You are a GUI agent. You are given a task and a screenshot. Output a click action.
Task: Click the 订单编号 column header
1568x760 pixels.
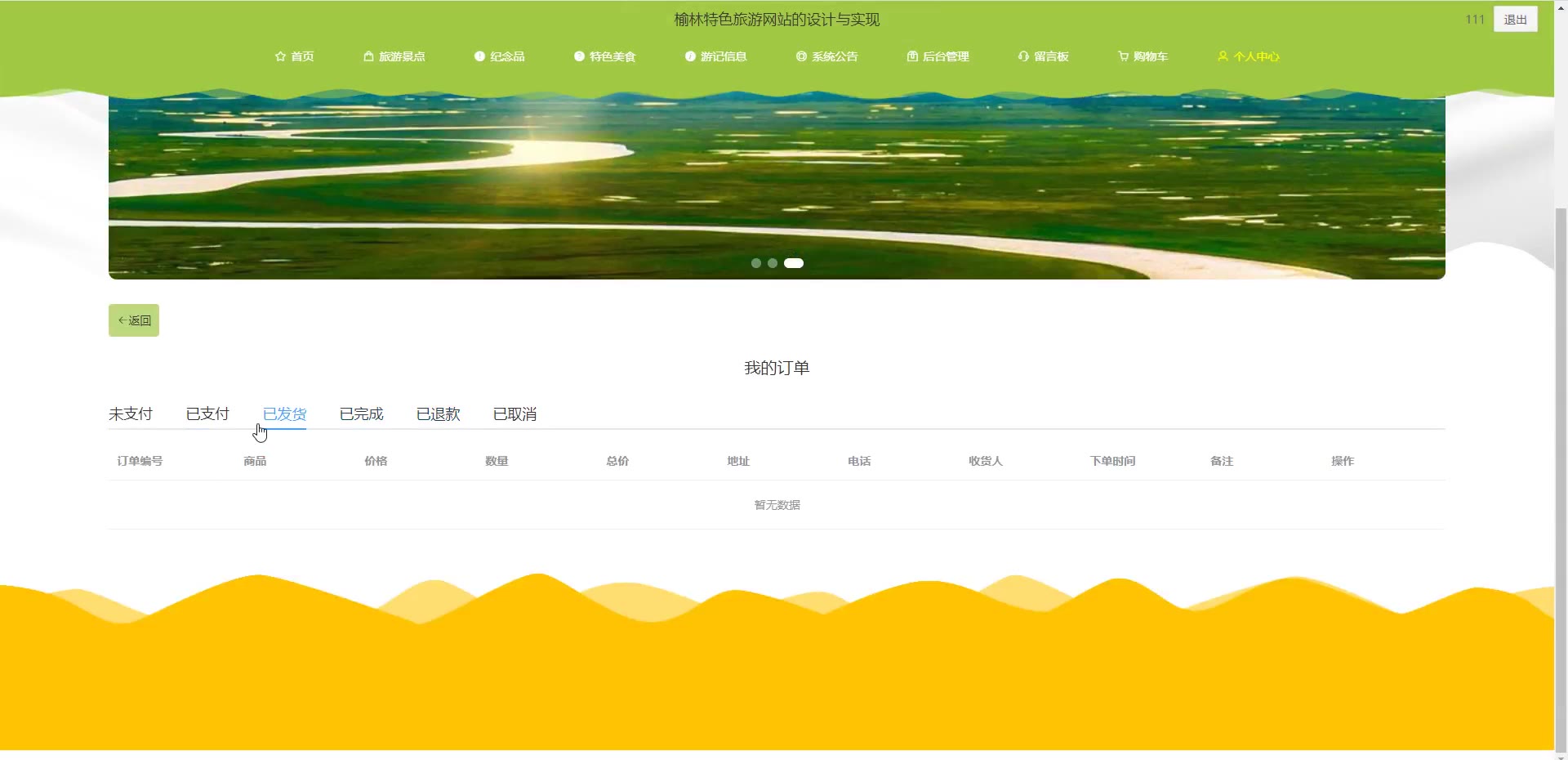pyautogui.click(x=140, y=461)
